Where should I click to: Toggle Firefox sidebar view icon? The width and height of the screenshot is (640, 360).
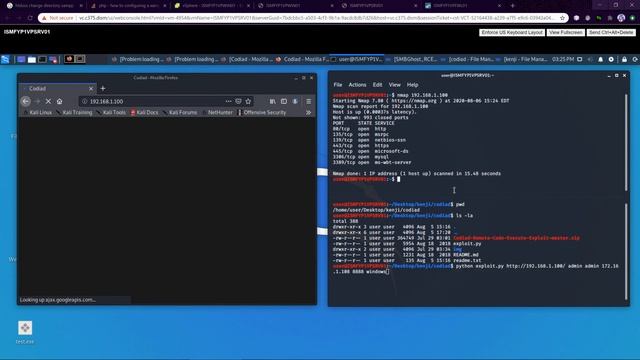[284, 101]
